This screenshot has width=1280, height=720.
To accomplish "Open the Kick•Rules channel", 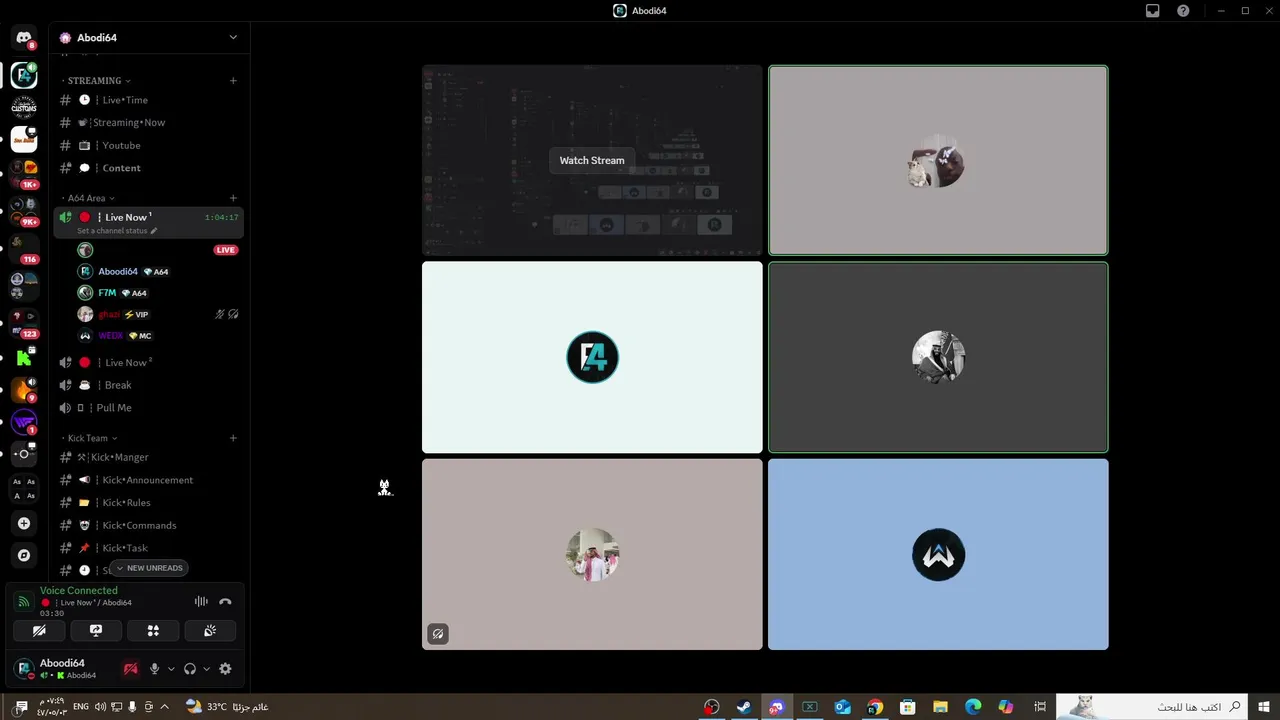I will tap(149, 503).
